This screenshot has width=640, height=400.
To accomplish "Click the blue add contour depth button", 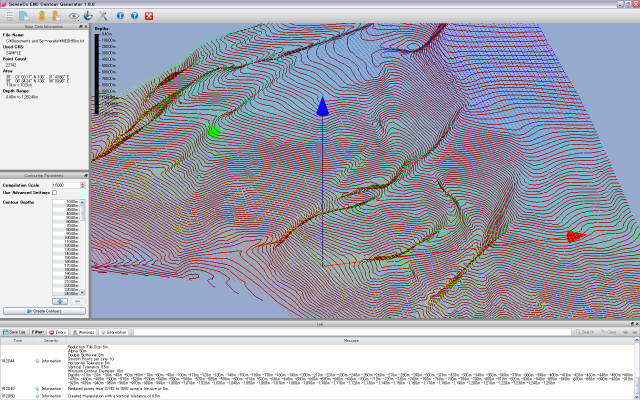I will (x=59, y=300).
